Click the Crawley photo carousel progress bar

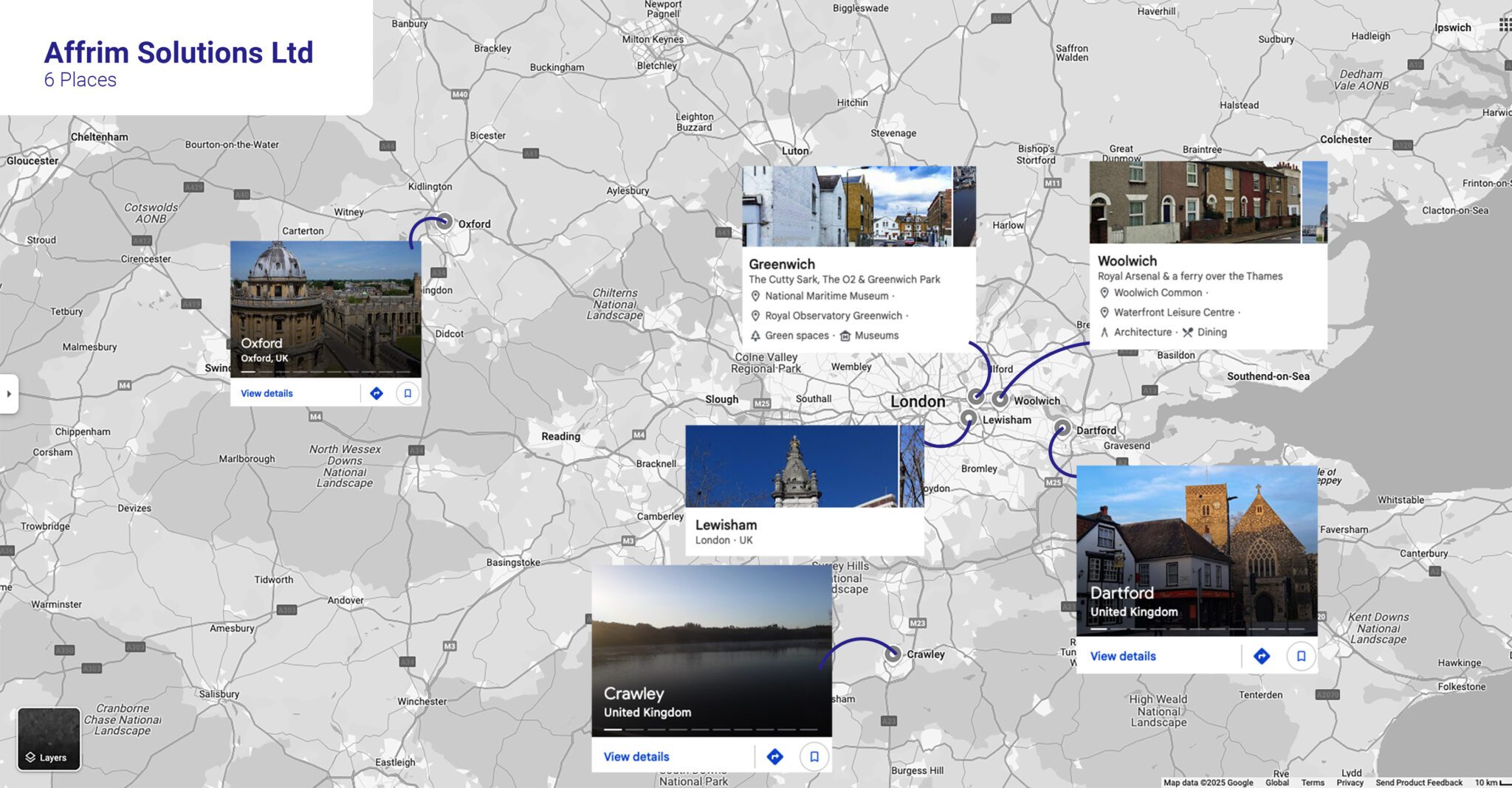[711, 729]
